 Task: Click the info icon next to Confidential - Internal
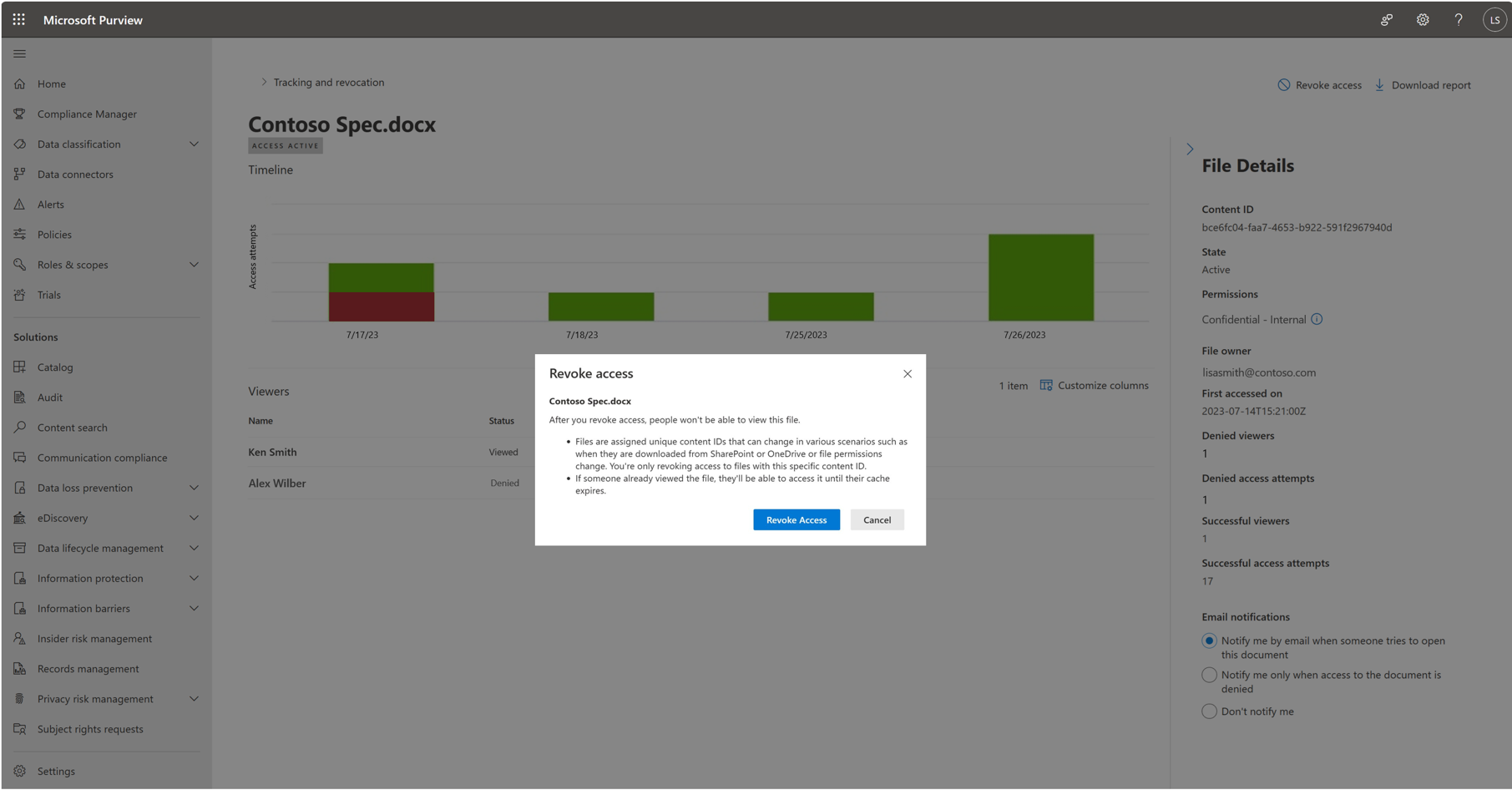pyautogui.click(x=1317, y=319)
